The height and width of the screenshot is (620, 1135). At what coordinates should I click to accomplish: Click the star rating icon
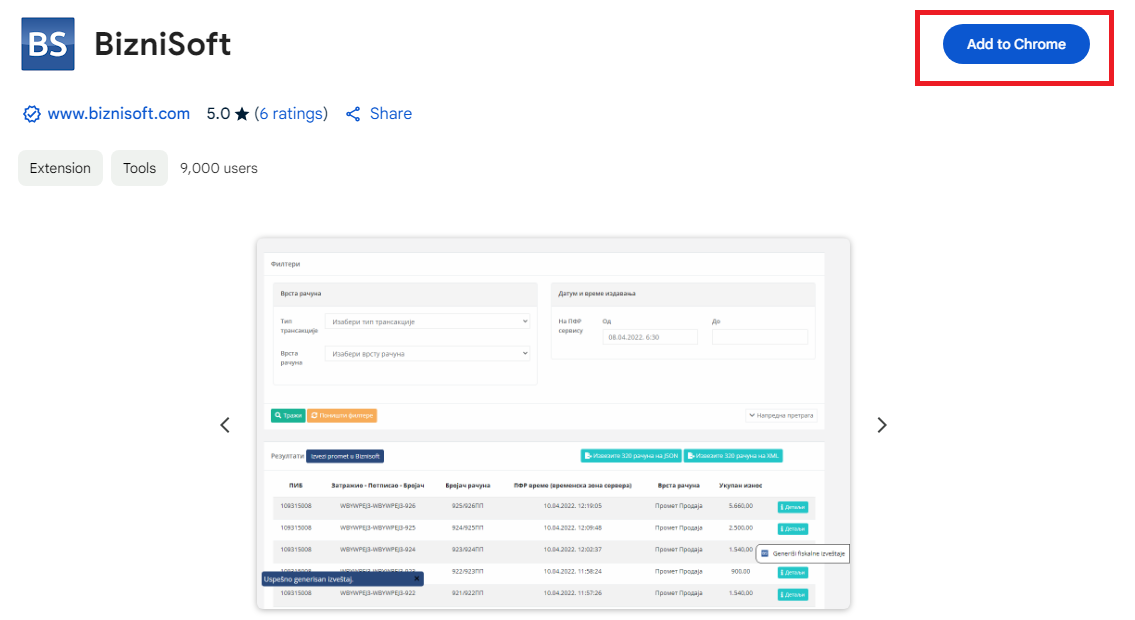pos(241,114)
